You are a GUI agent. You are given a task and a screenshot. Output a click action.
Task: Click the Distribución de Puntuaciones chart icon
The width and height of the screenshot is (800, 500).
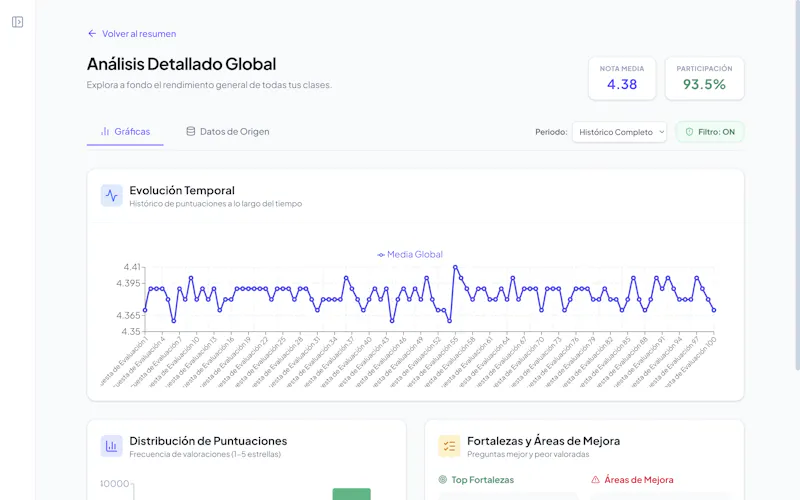(112, 446)
